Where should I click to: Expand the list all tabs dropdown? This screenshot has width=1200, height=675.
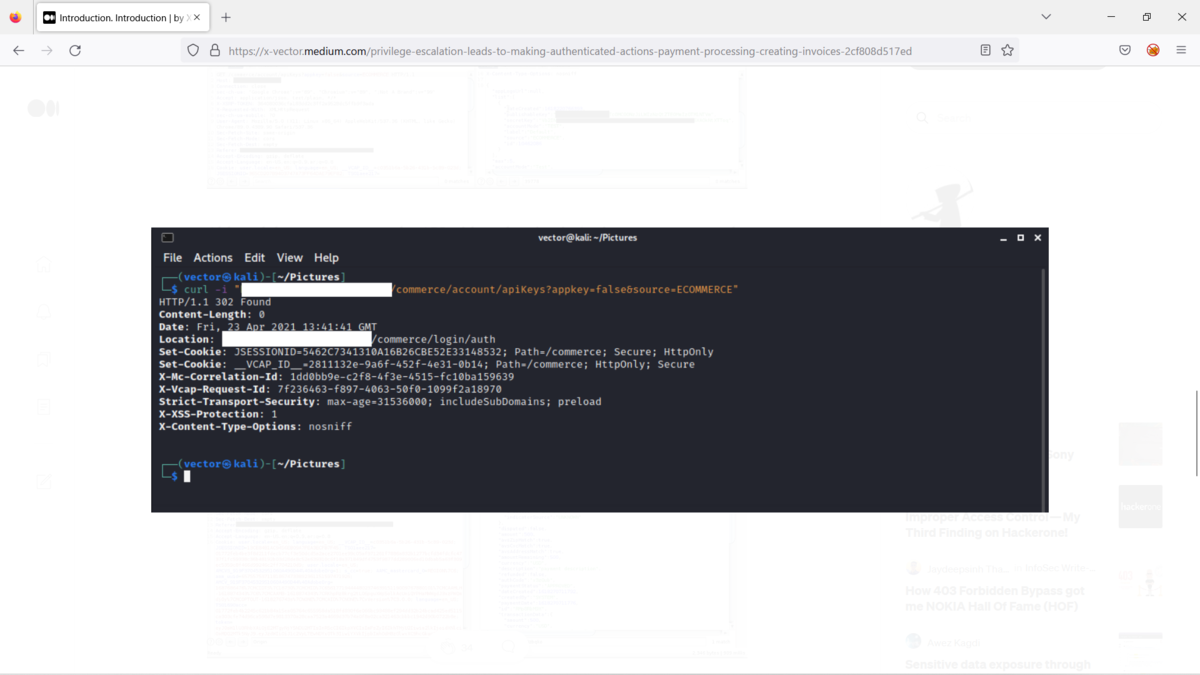point(1046,17)
